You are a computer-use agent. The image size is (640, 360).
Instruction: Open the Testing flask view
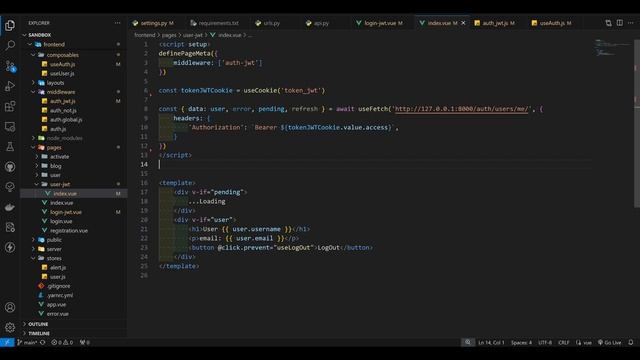(10, 147)
